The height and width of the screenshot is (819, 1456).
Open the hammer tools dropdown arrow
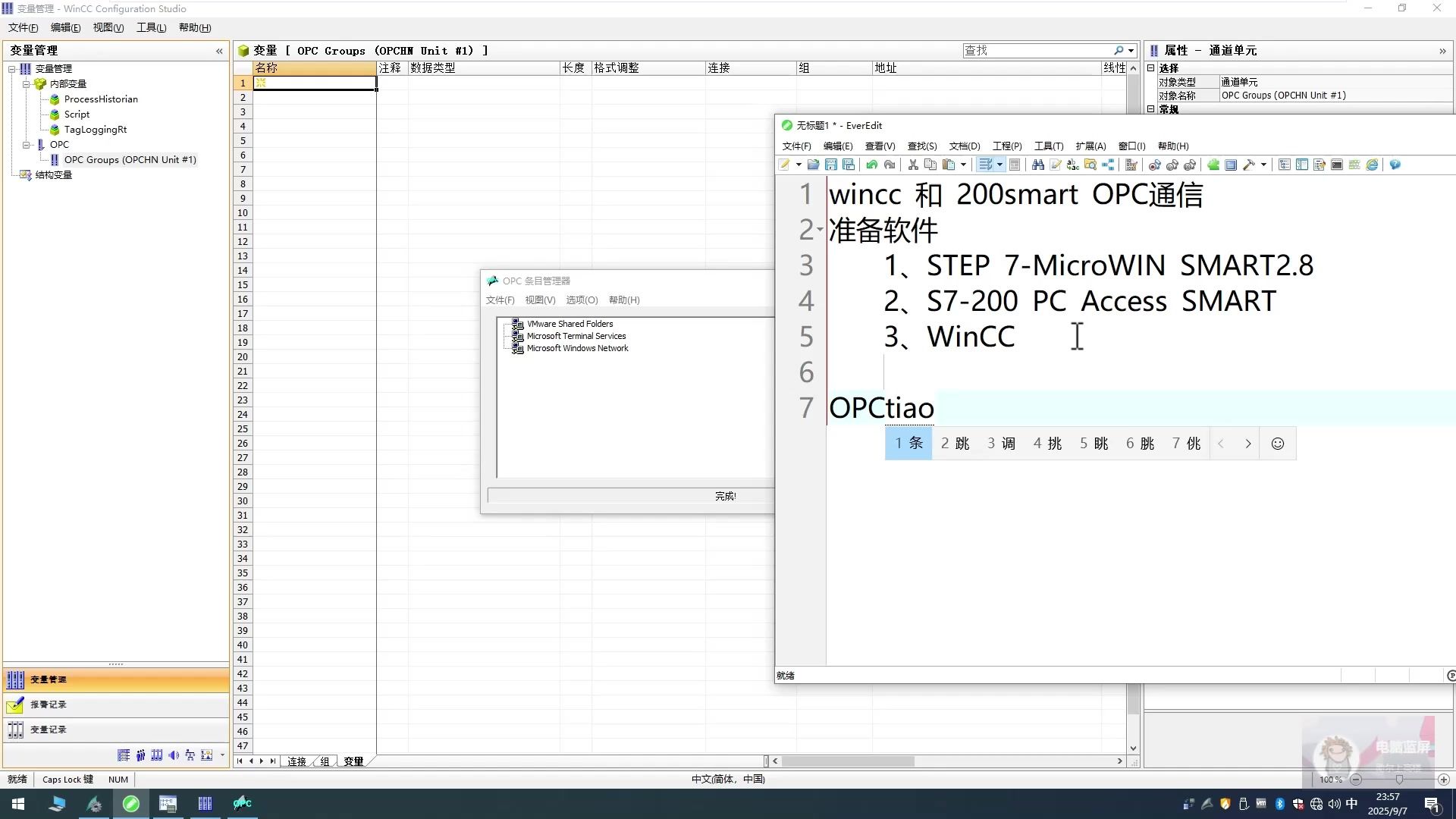pos(1263,165)
